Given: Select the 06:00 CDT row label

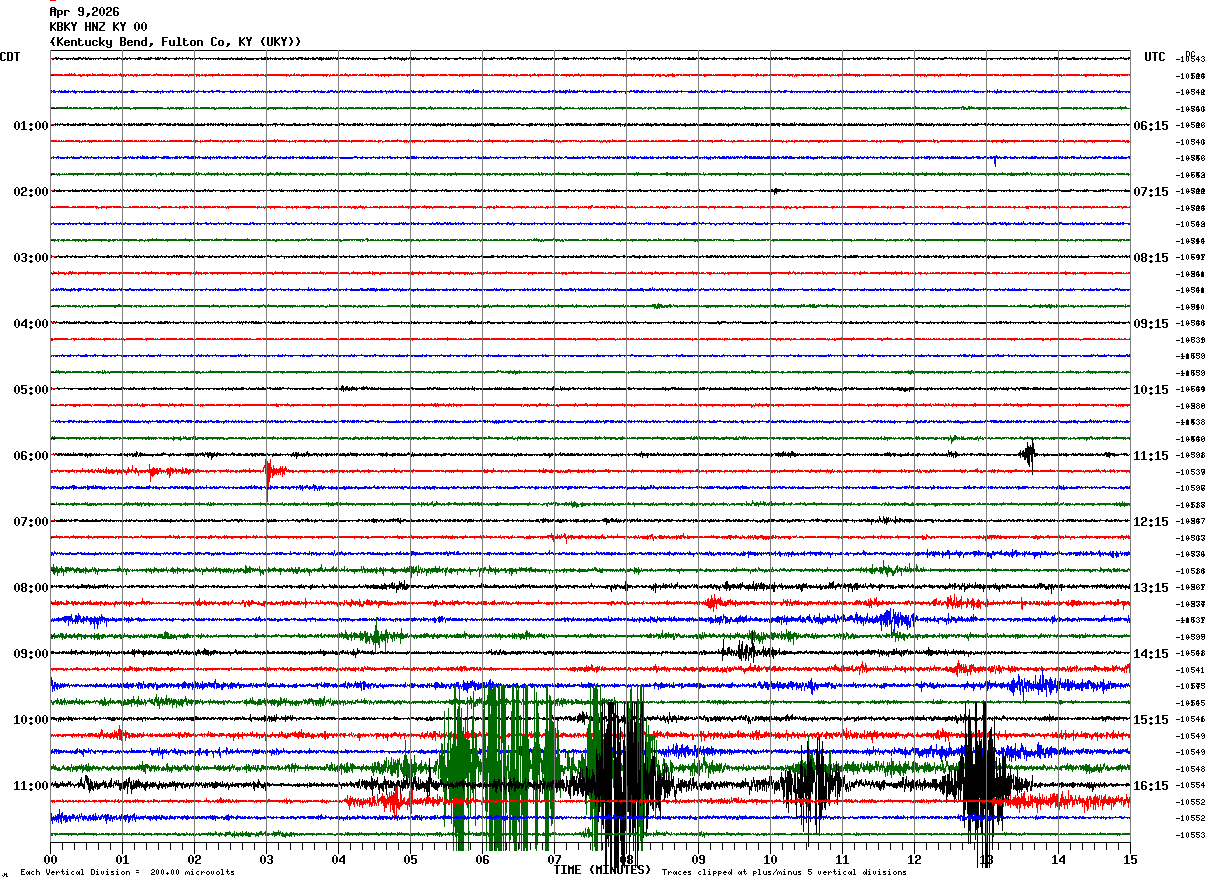Looking at the screenshot, I should coord(31,456).
